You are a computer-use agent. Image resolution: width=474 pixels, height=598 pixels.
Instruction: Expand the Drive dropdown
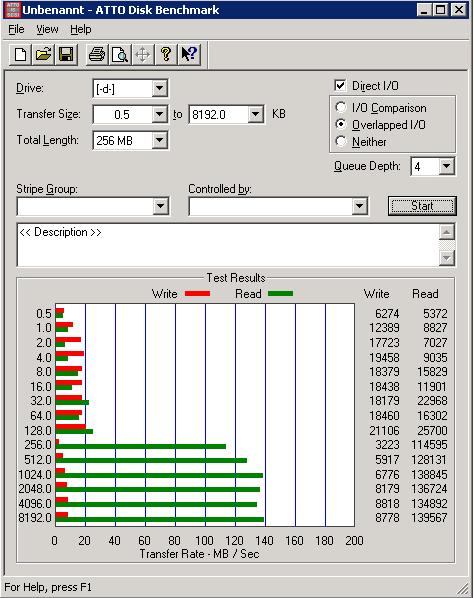(x=159, y=88)
